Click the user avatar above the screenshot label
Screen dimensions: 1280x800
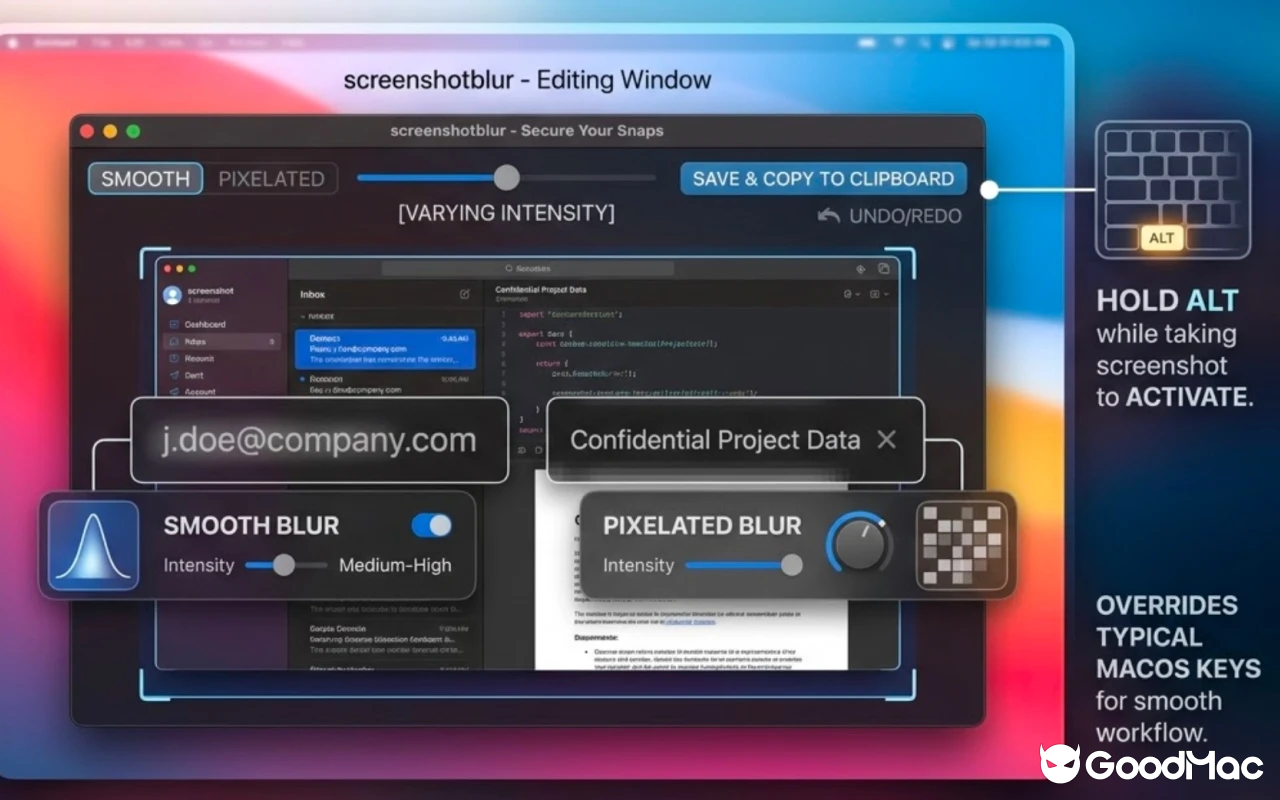(172, 294)
